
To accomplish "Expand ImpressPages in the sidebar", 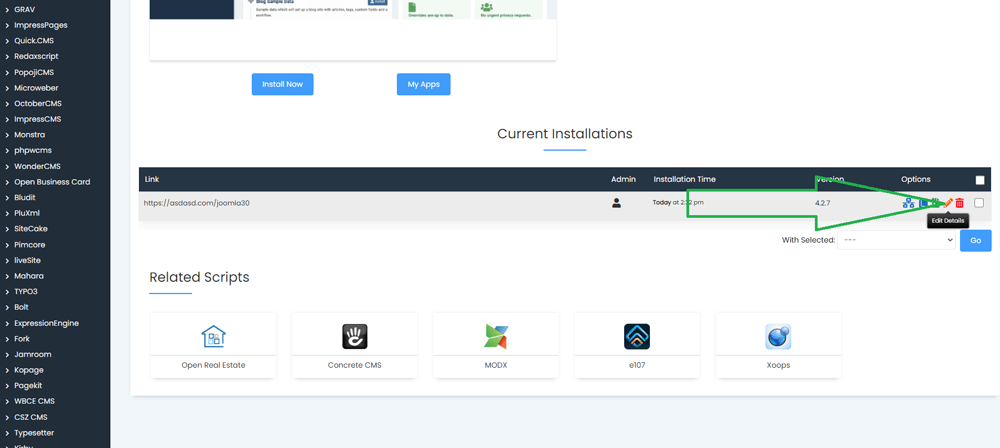I will click(x=41, y=26).
